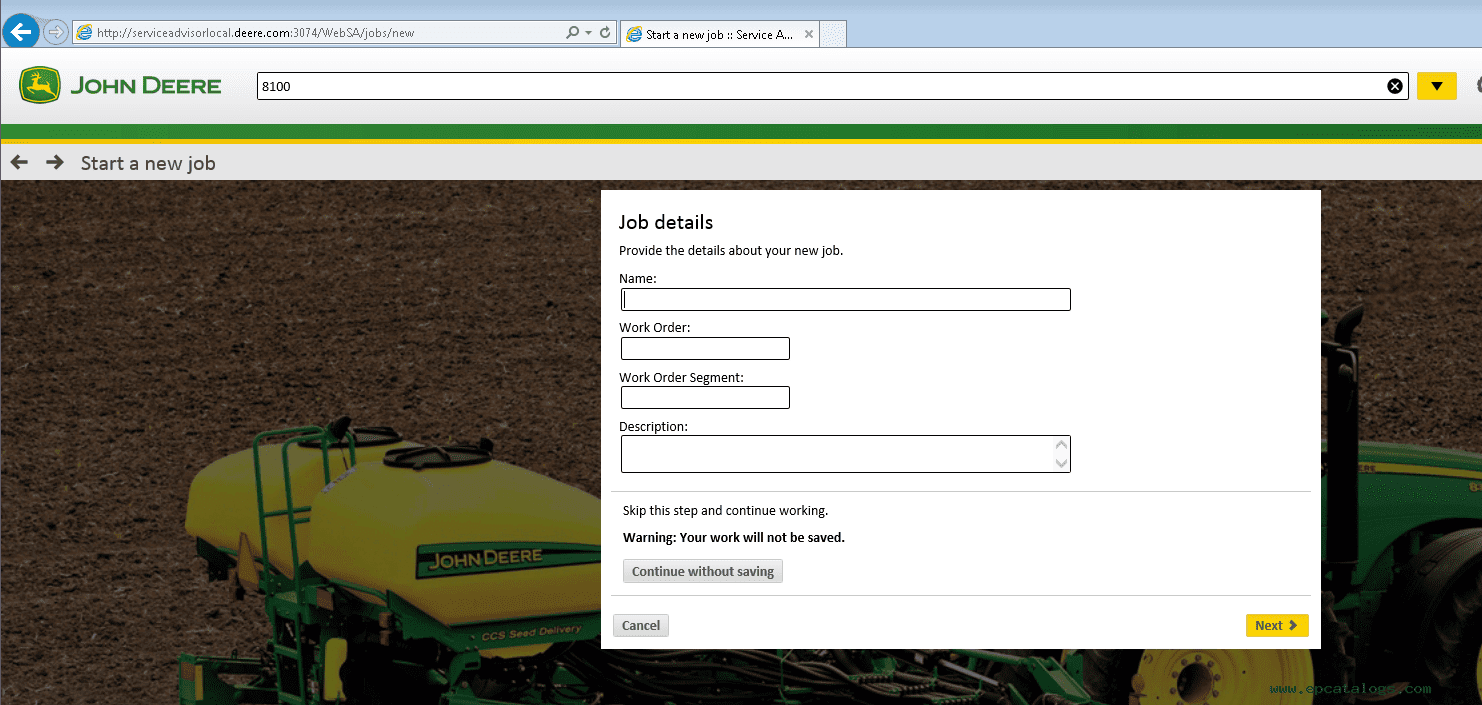Click the browser URL address text
The height and width of the screenshot is (705, 1482).
point(256,33)
